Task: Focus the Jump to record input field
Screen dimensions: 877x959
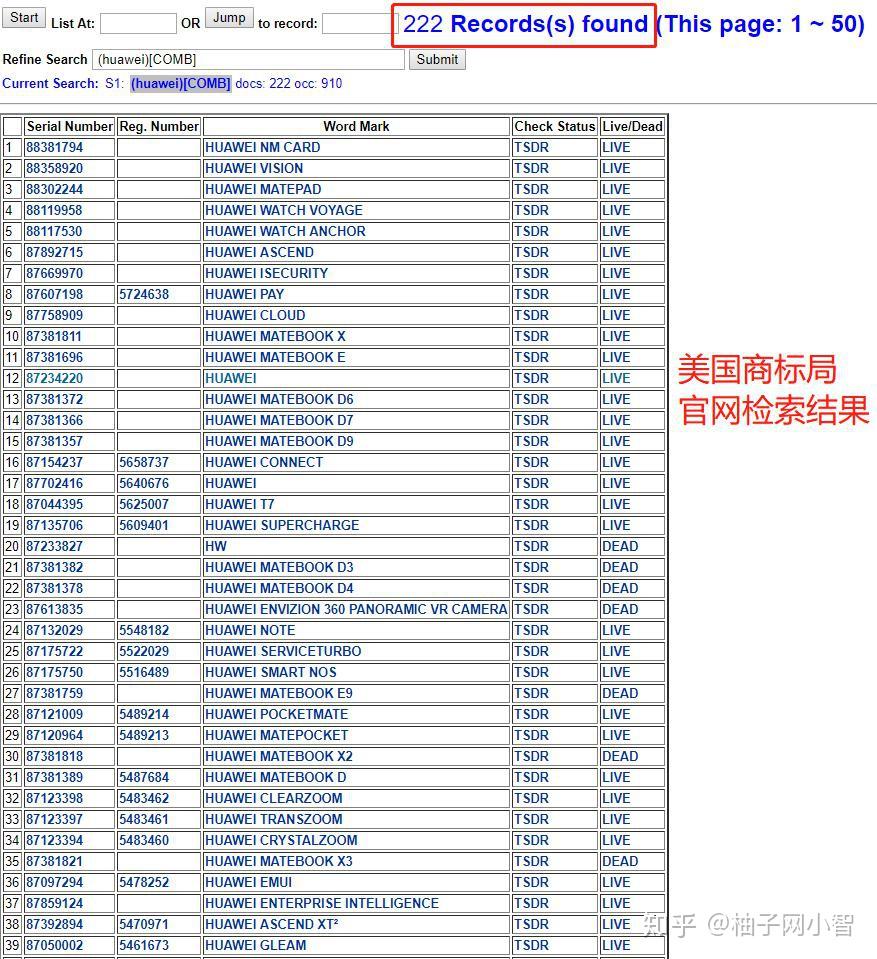Action: pos(360,24)
